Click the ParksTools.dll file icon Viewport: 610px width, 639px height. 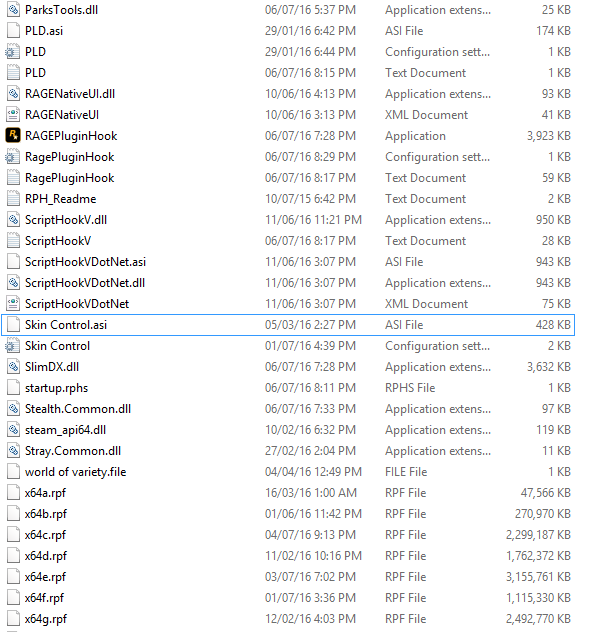coord(13,10)
